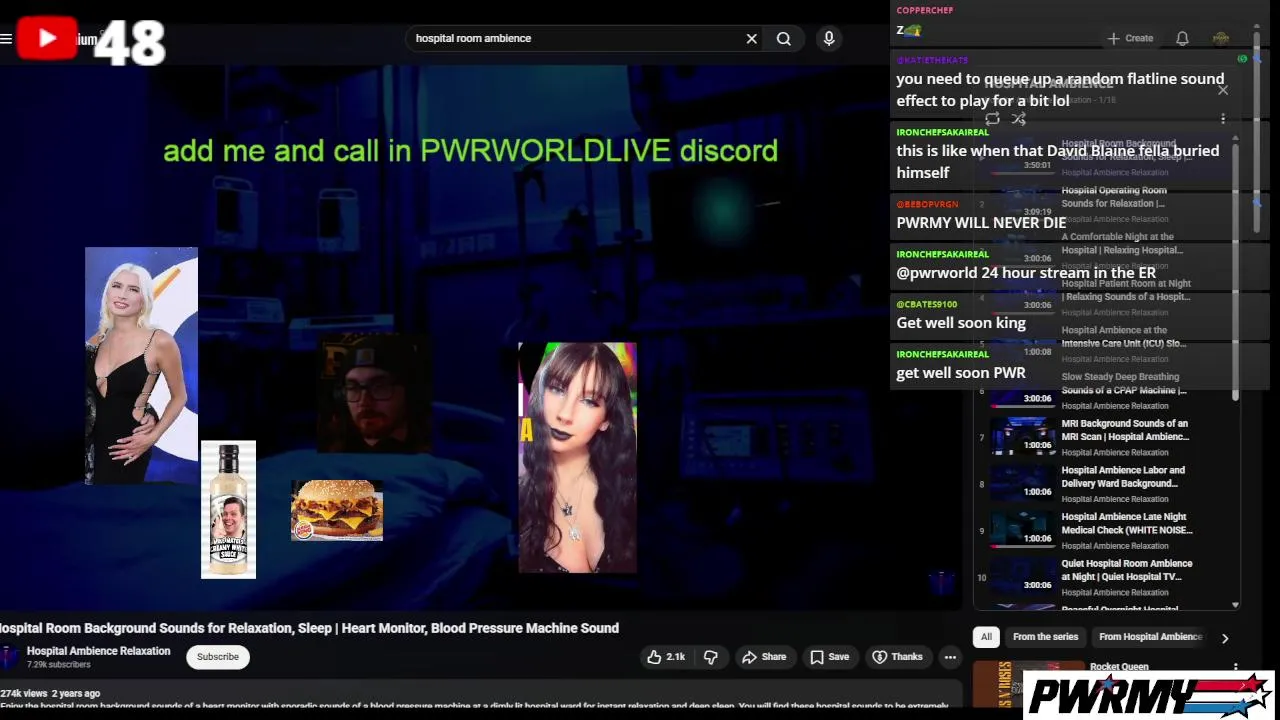The image size is (1280, 720).
Task: Select the 'From the series' chip
Action: pos(1046,637)
